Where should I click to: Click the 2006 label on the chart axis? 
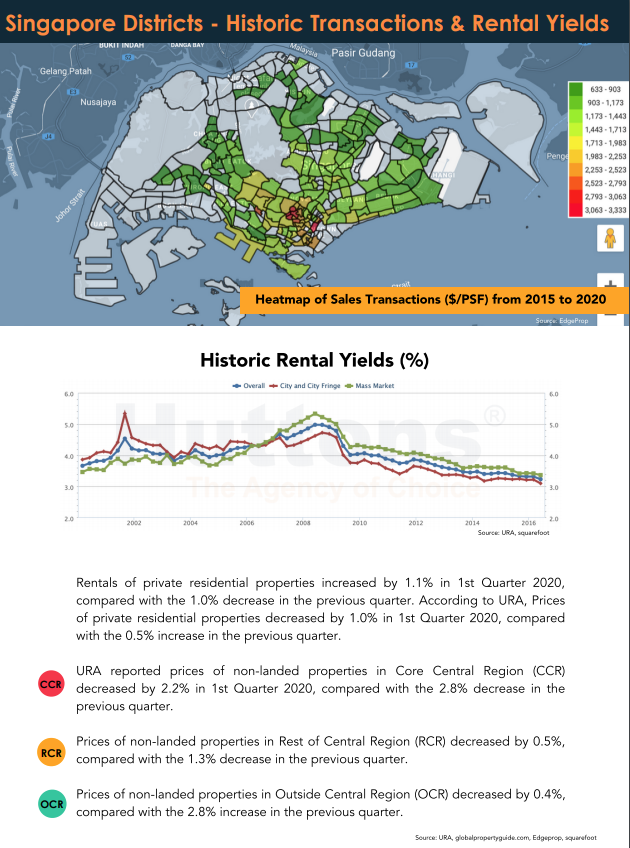click(247, 523)
